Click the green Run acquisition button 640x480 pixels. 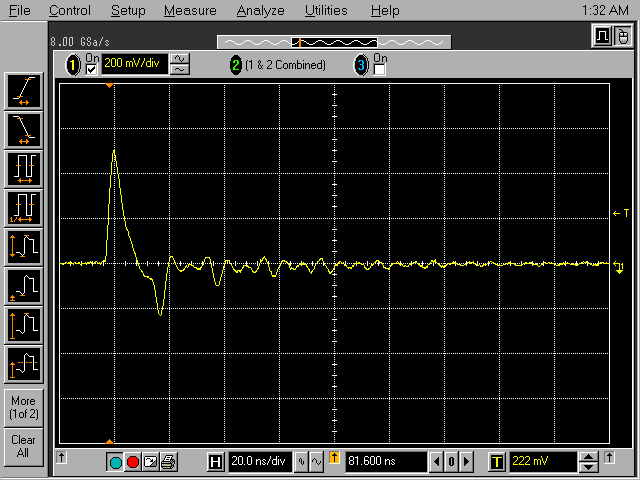click(x=116, y=462)
